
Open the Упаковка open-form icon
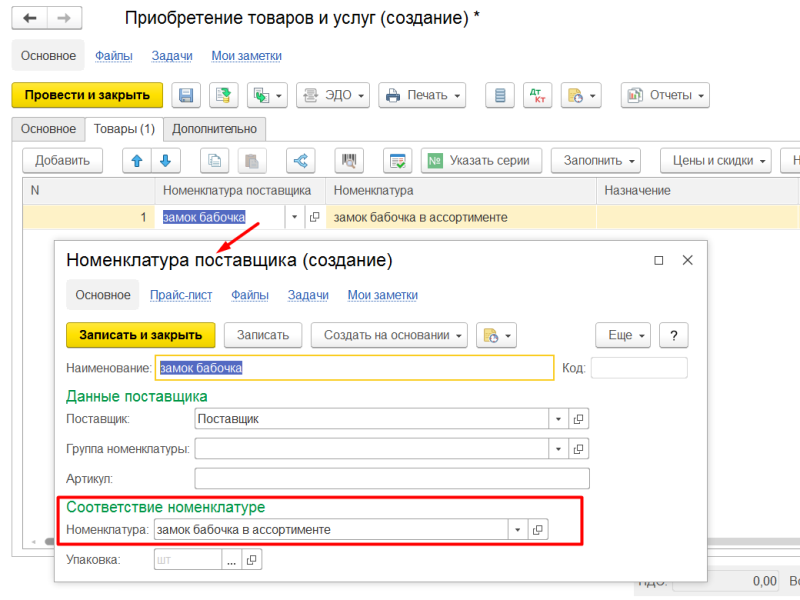pos(252,560)
